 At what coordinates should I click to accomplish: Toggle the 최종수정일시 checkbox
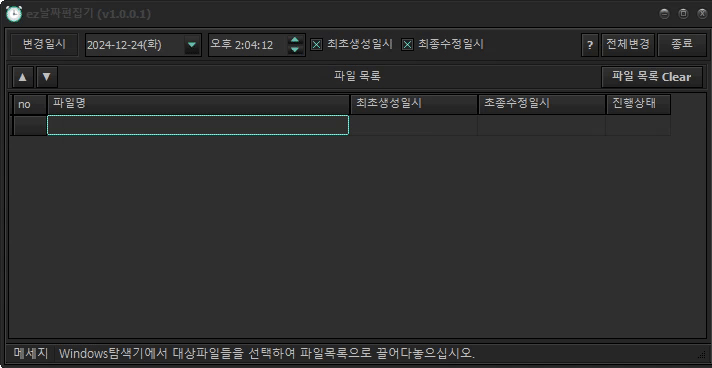coord(407,45)
